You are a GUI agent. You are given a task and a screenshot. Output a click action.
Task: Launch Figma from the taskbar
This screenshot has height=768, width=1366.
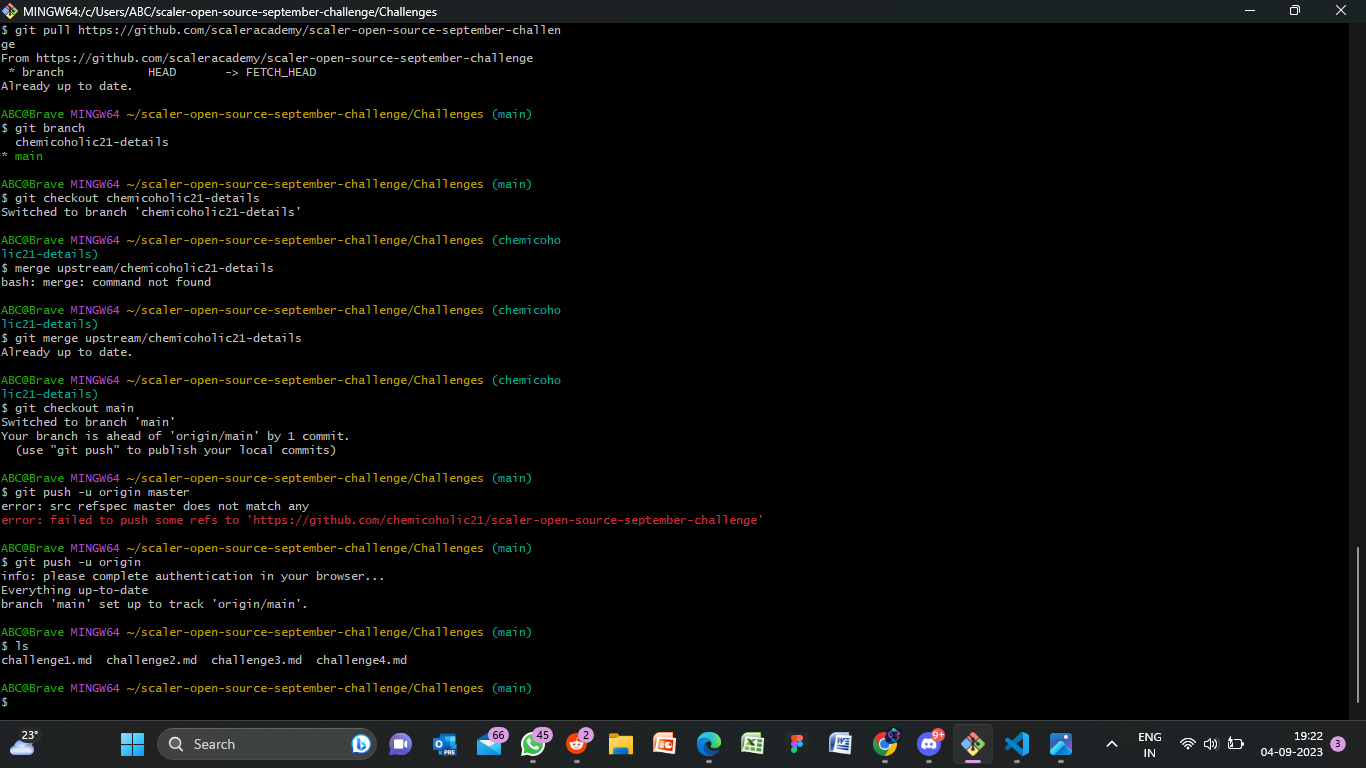[x=796, y=744]
